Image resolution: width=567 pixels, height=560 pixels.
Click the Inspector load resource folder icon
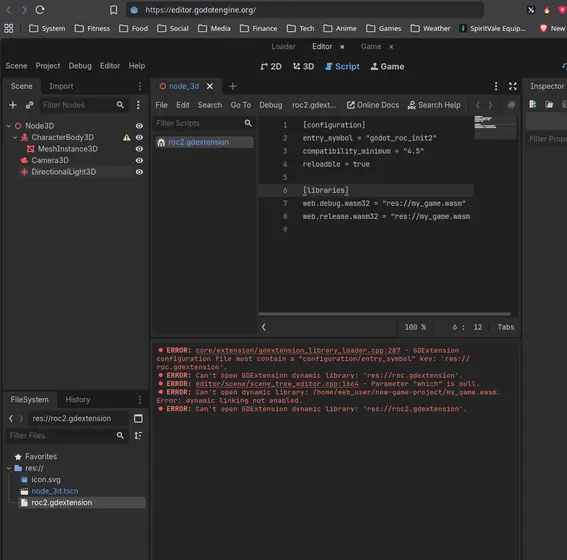click(x=549, y=104)
